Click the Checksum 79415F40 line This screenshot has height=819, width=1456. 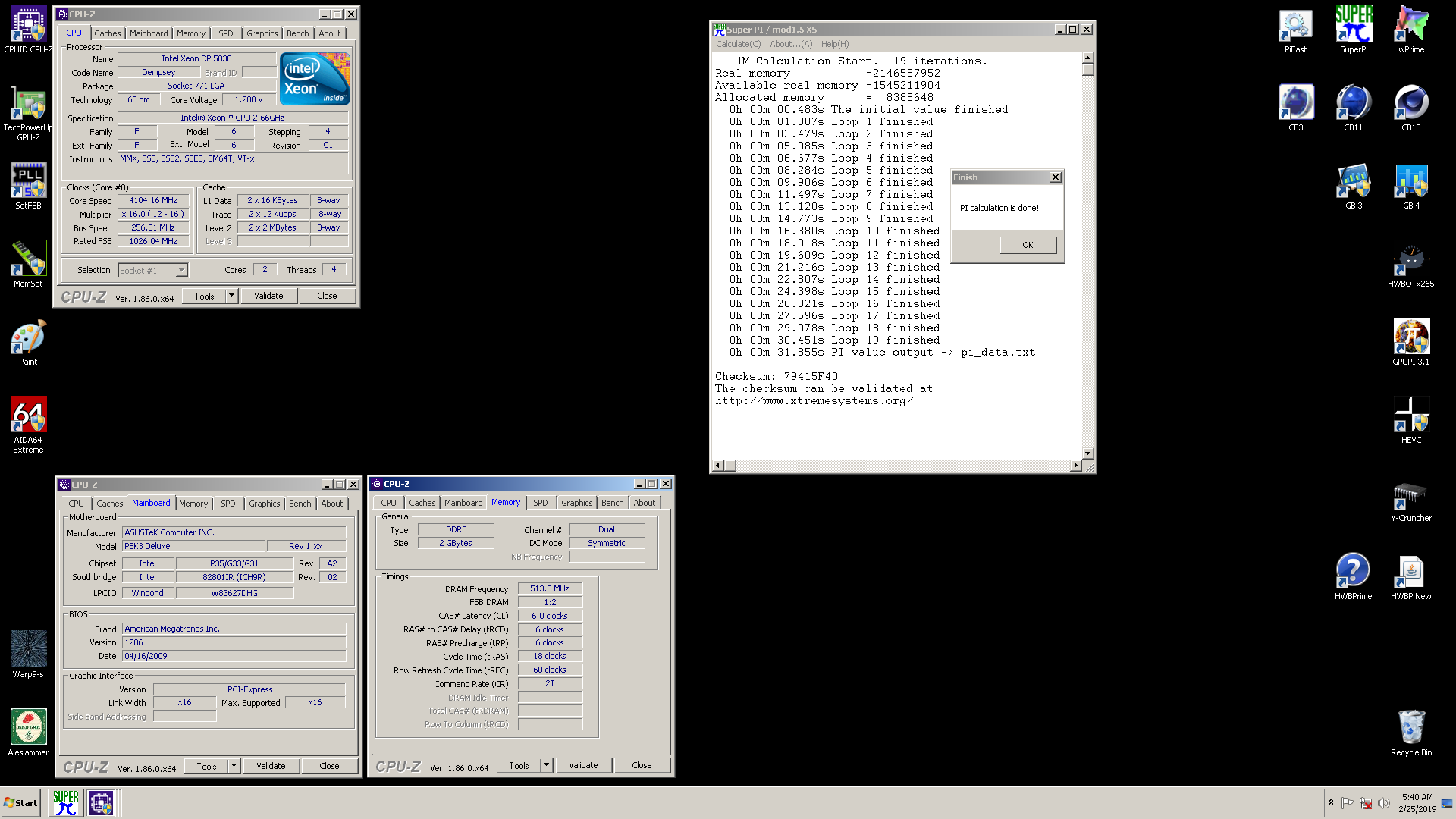(777, 376)
